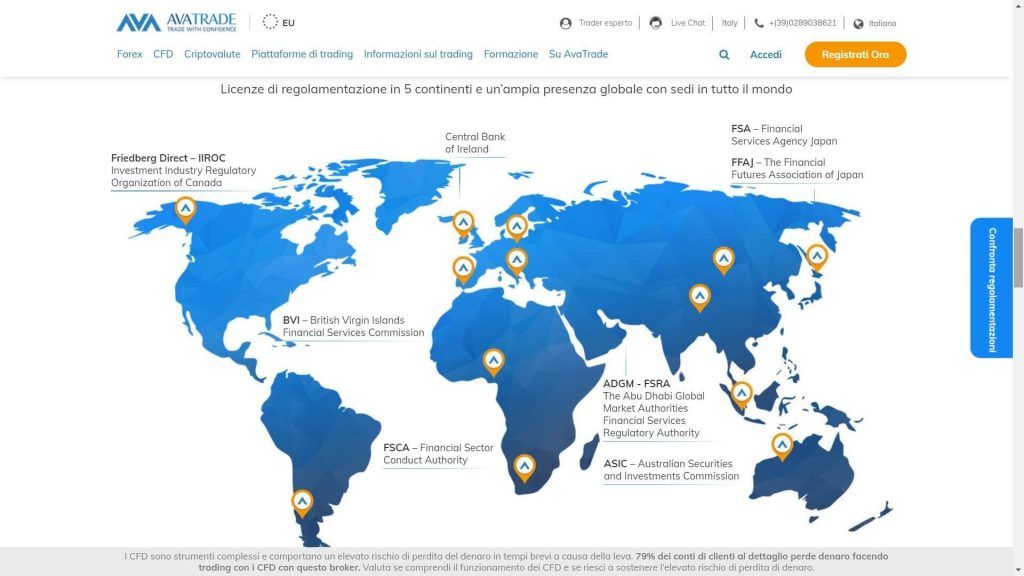Viewport: 1024px width, 576px height.
Task: Select the map pin in South Africa
Action: coord(524,468)
